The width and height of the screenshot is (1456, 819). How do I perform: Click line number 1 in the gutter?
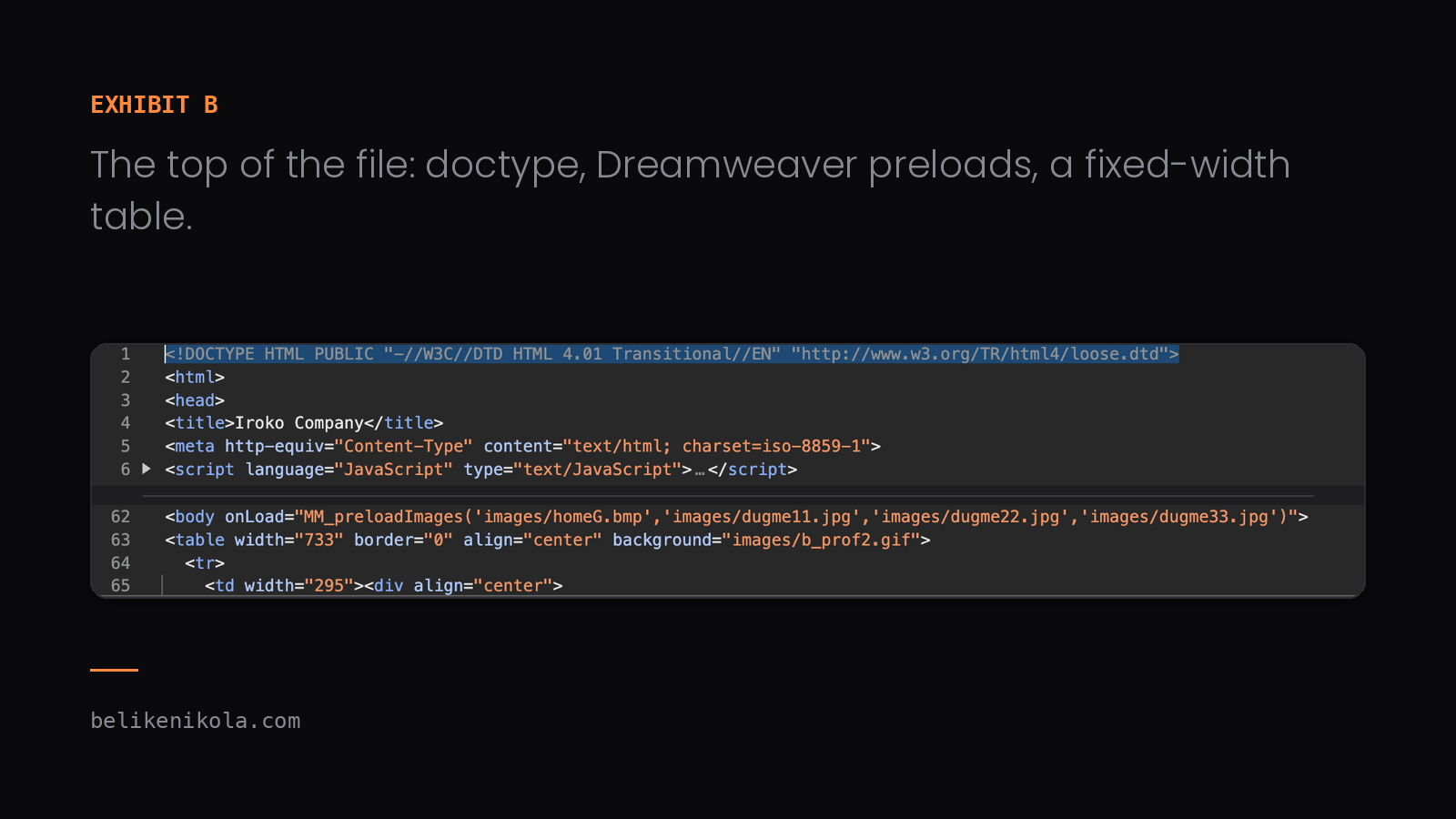point(126,354)
